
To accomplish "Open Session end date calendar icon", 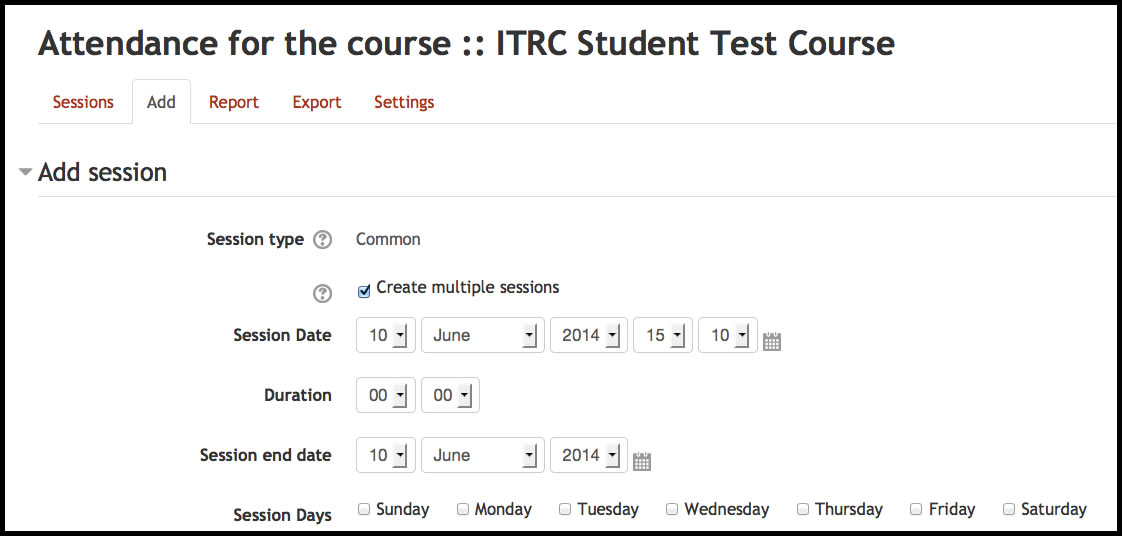I will click(x=642, y=461).
